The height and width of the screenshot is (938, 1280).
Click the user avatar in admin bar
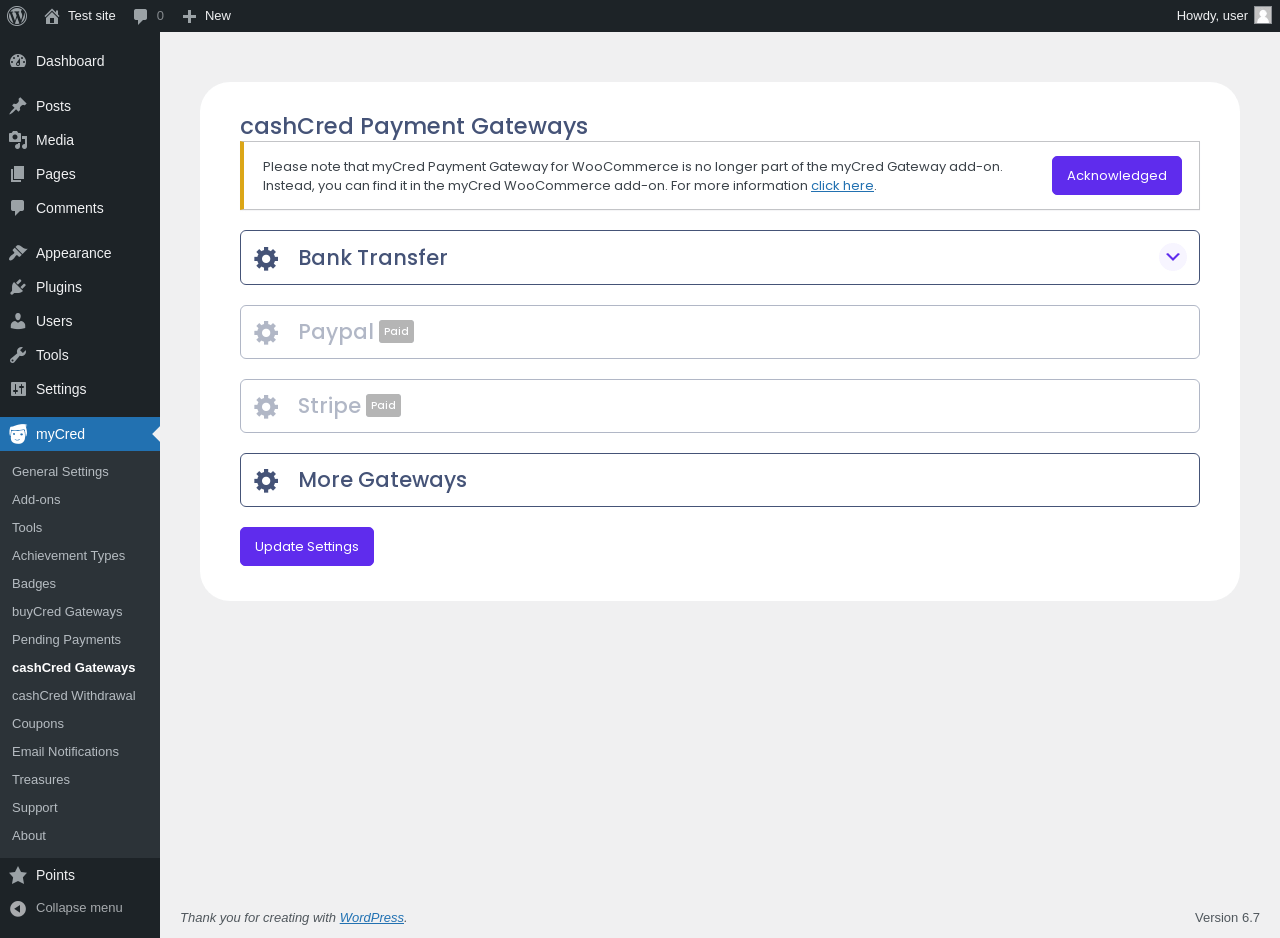click(x=1263, y=15)
